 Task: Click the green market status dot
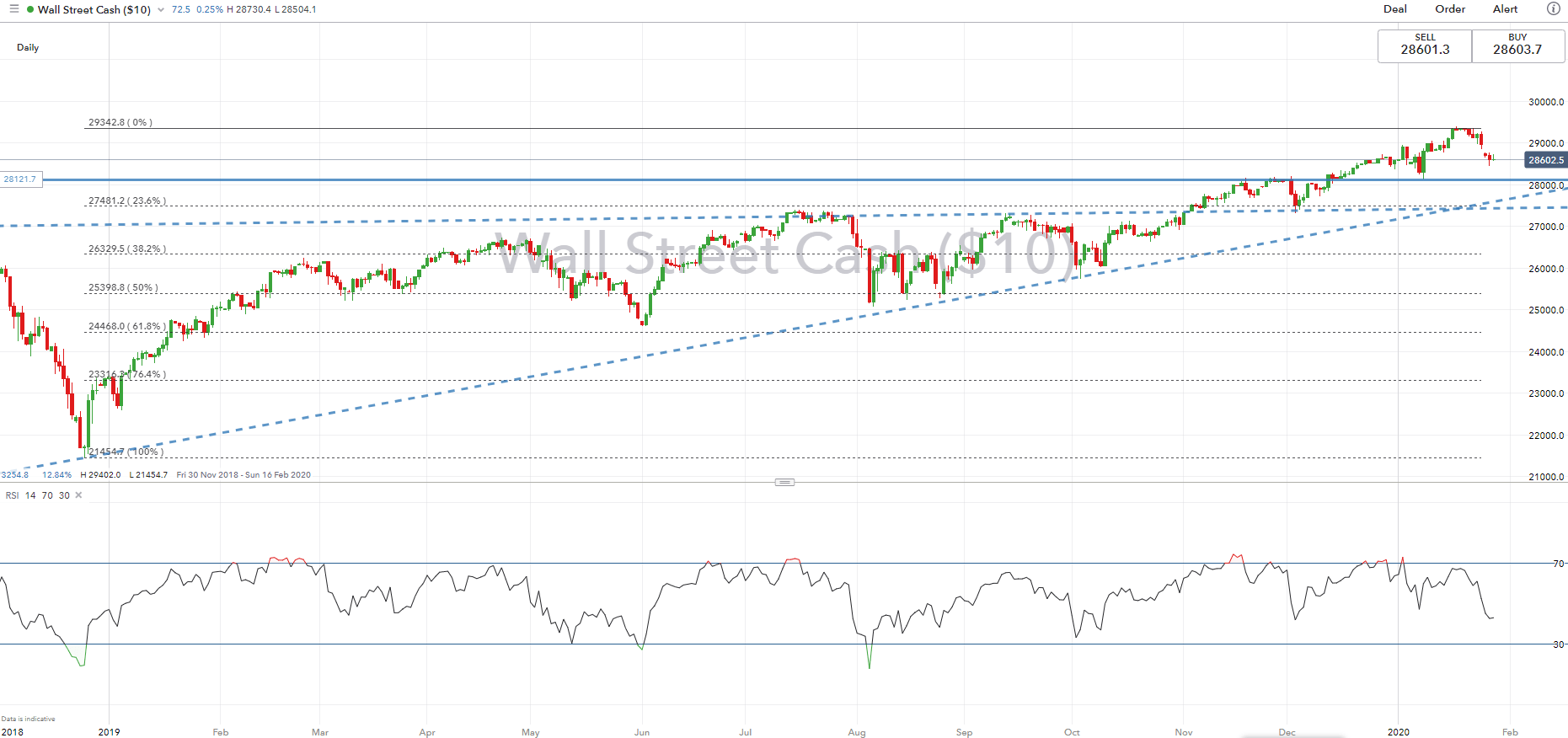click(x=30, y=10)
